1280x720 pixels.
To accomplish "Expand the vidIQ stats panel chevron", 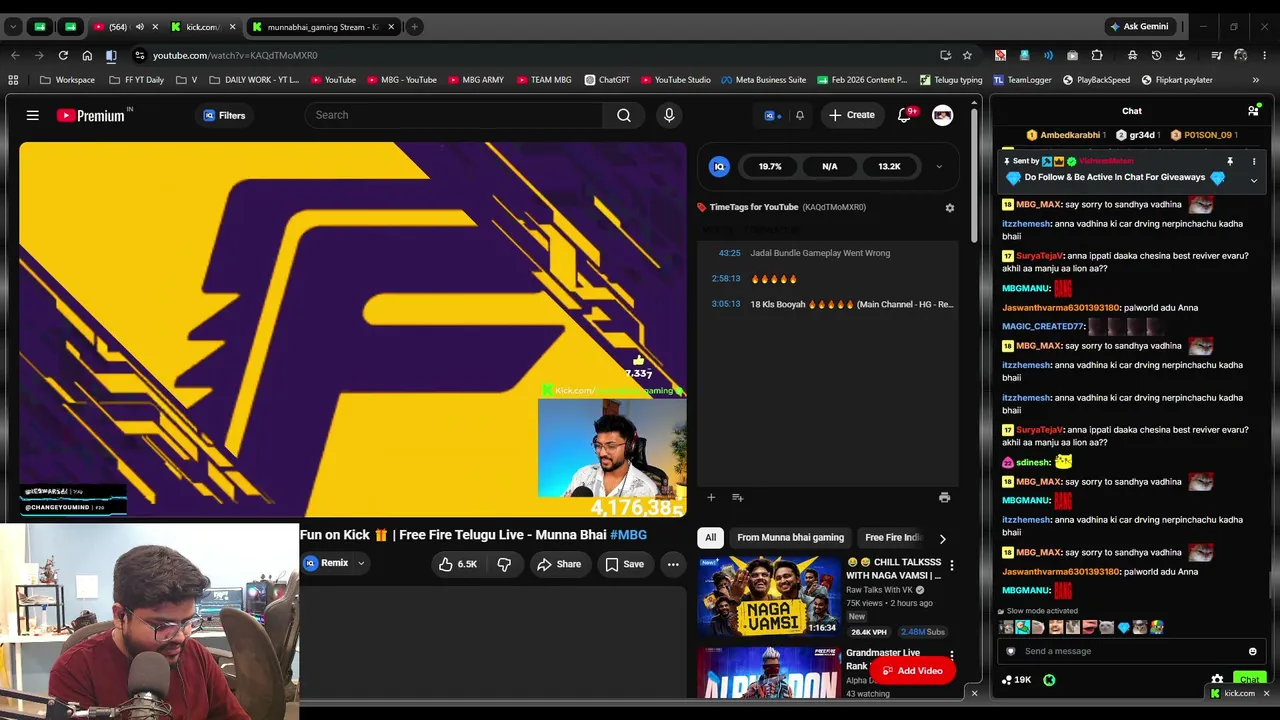I will click(939, 167).
